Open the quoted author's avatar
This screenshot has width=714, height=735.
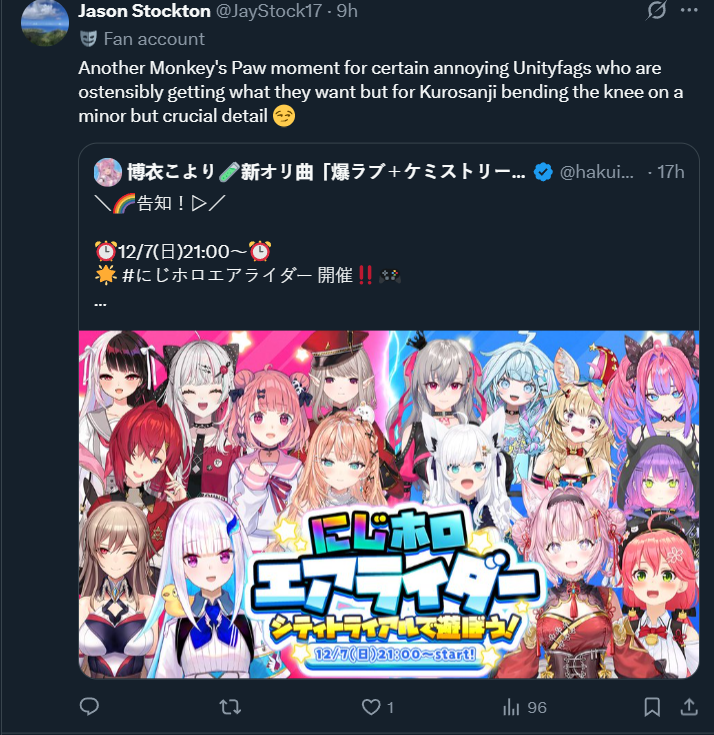pos(108,172)
